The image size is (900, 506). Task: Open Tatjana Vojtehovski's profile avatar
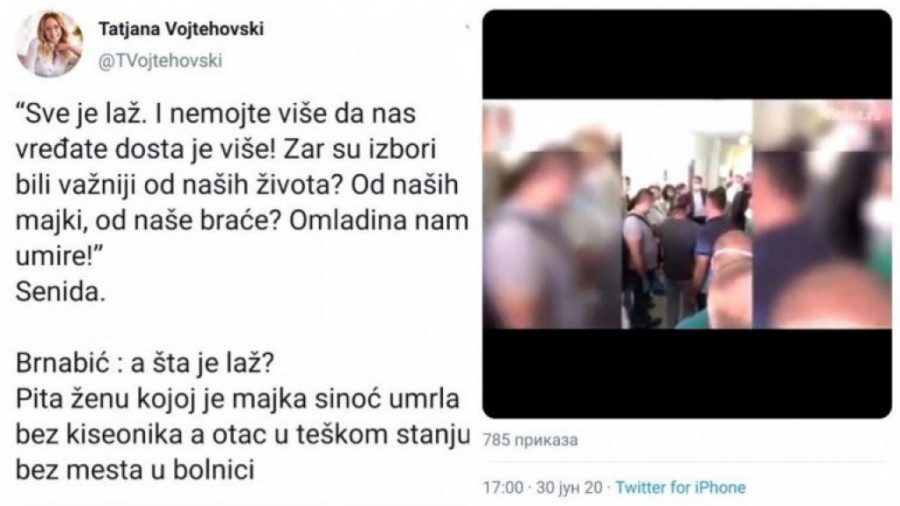(x=49, y=44)
